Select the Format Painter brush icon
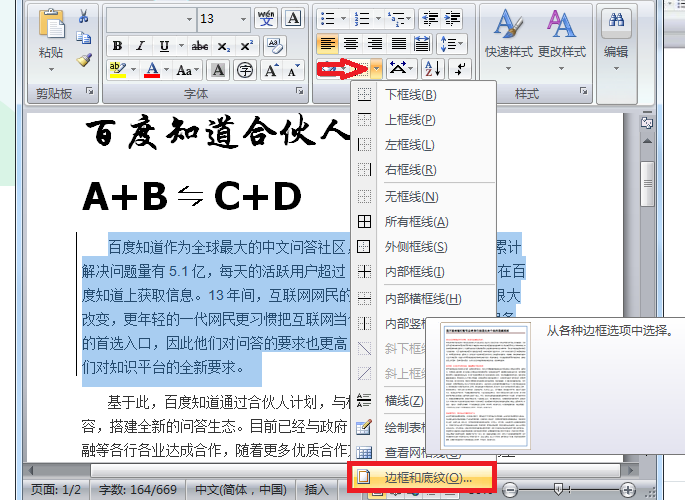 [x=84, y=59]
